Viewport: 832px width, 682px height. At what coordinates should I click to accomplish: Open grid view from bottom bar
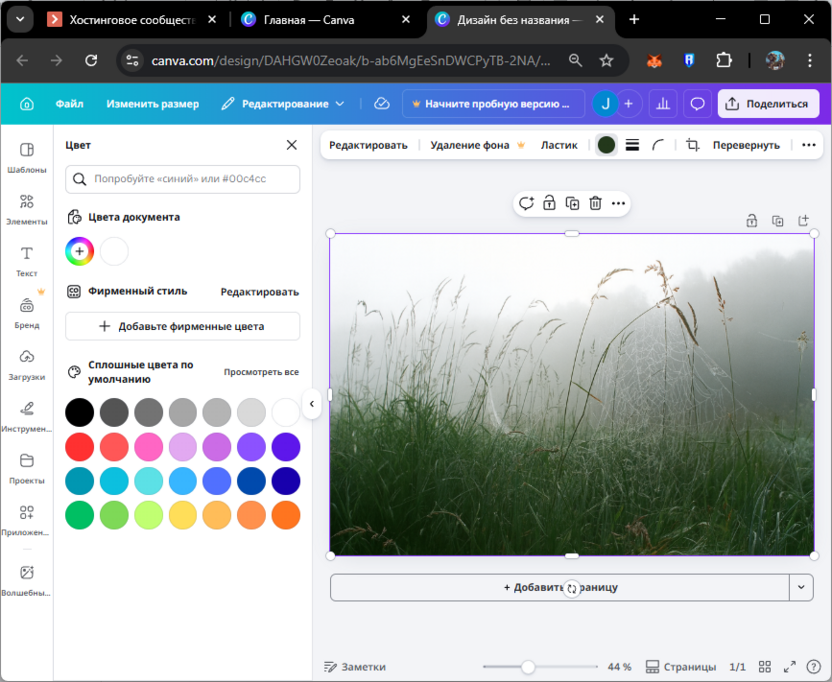pos(765,667)
